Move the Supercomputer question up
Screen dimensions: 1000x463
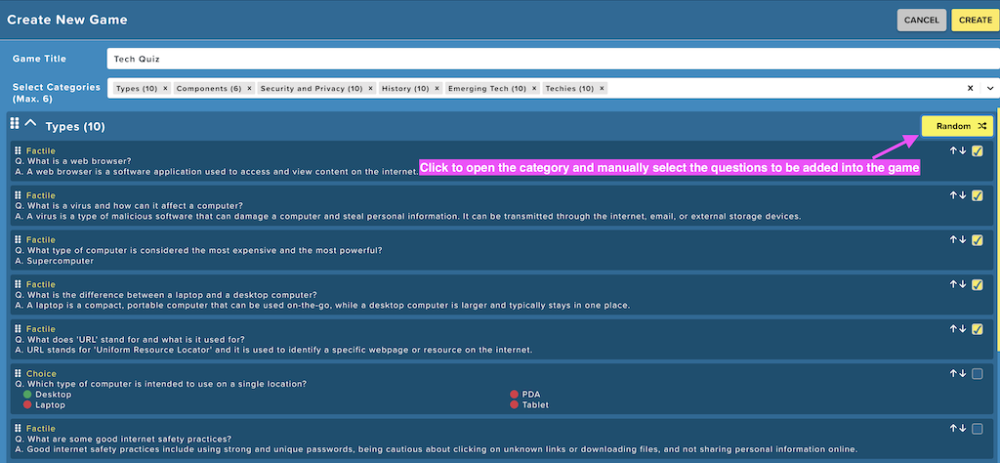point(953,240)
